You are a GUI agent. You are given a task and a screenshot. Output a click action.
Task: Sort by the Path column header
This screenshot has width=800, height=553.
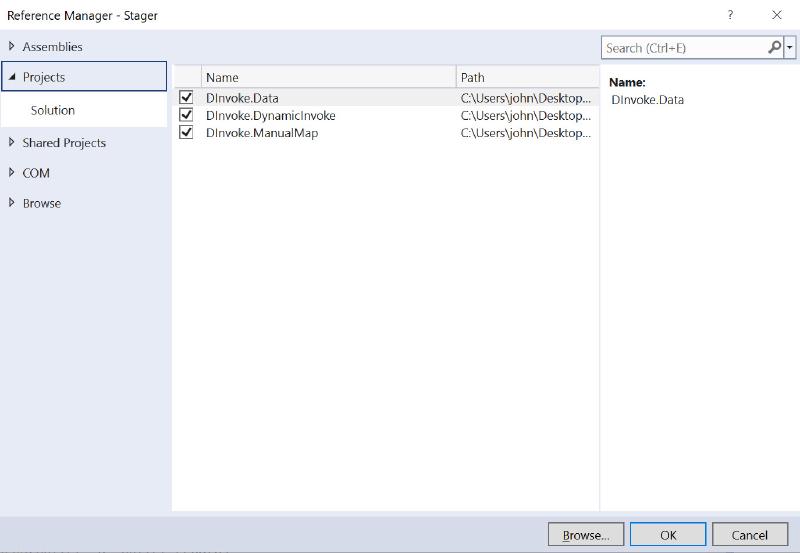point(528,77)
